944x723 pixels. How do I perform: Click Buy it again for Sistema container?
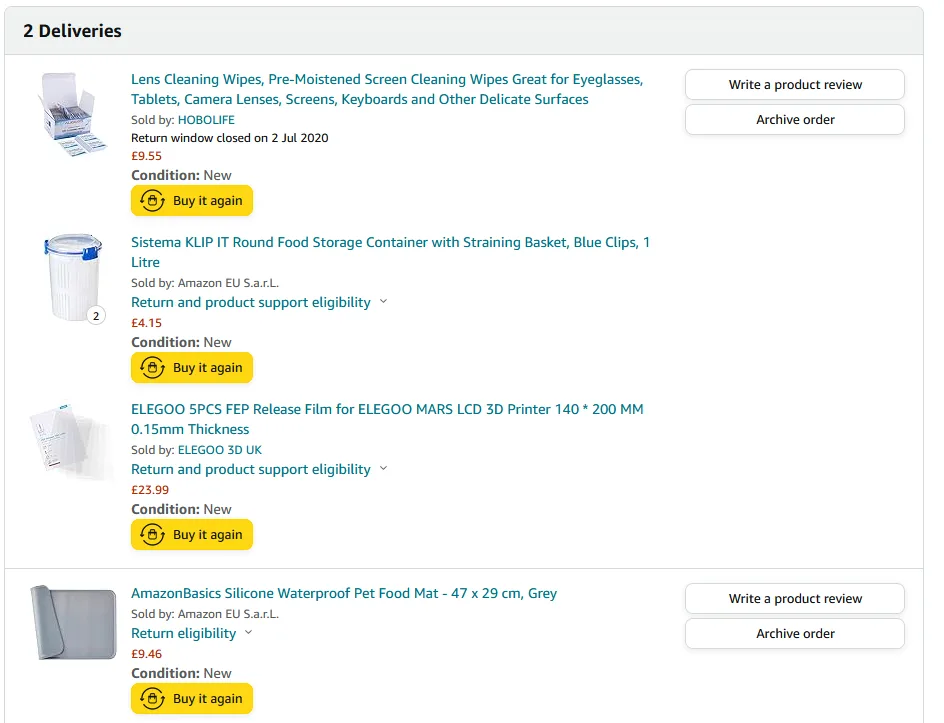[x=192, y=367]
